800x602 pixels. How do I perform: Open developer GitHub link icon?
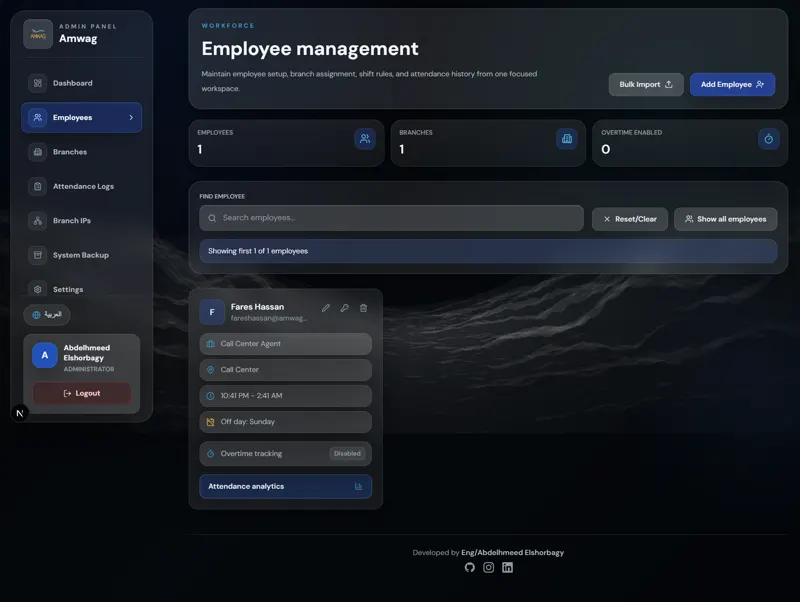tap(470, 568)
